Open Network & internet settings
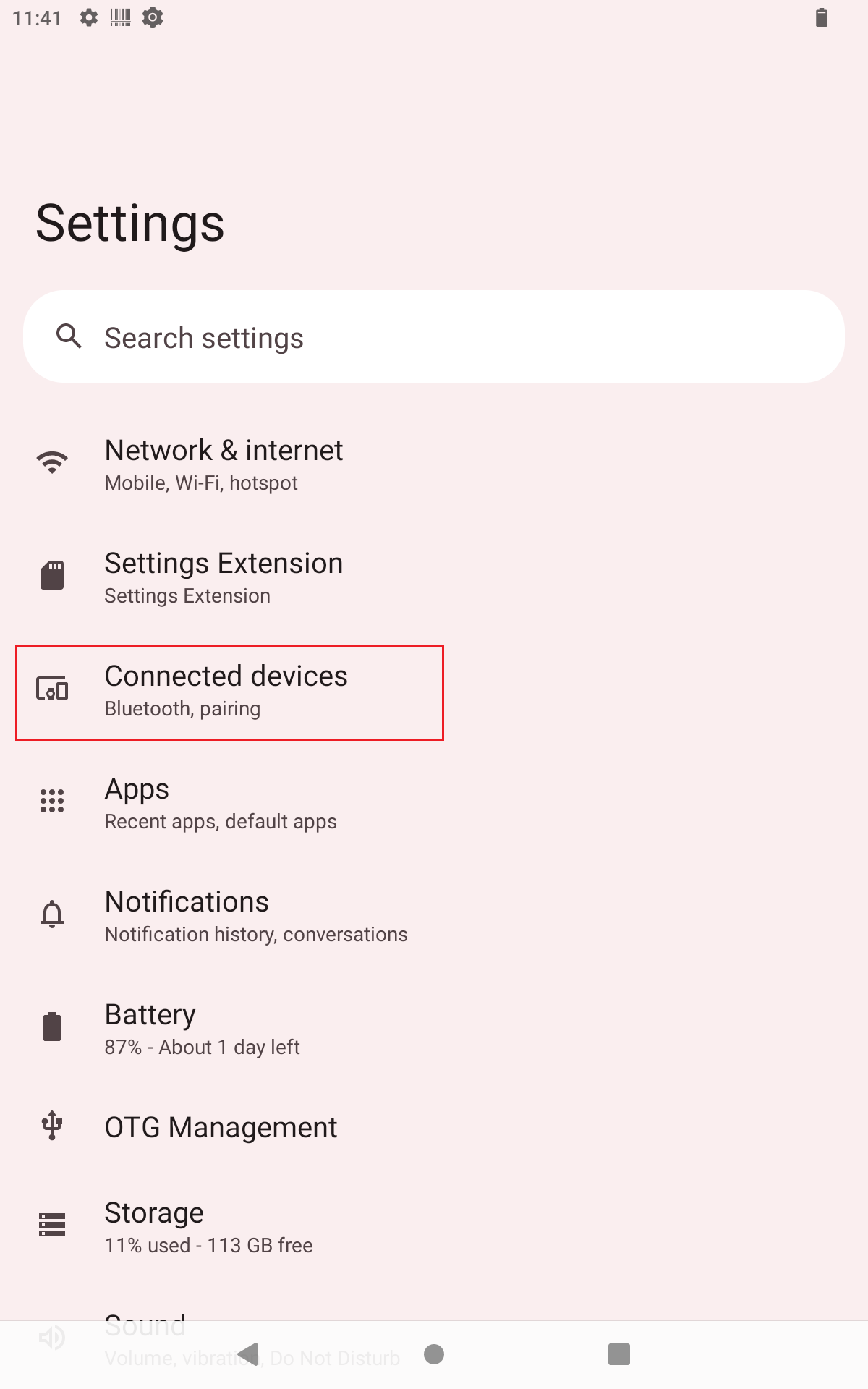The height and width of the screenshot is (1389, 868). pyautogui.click(x=224, y=465)
